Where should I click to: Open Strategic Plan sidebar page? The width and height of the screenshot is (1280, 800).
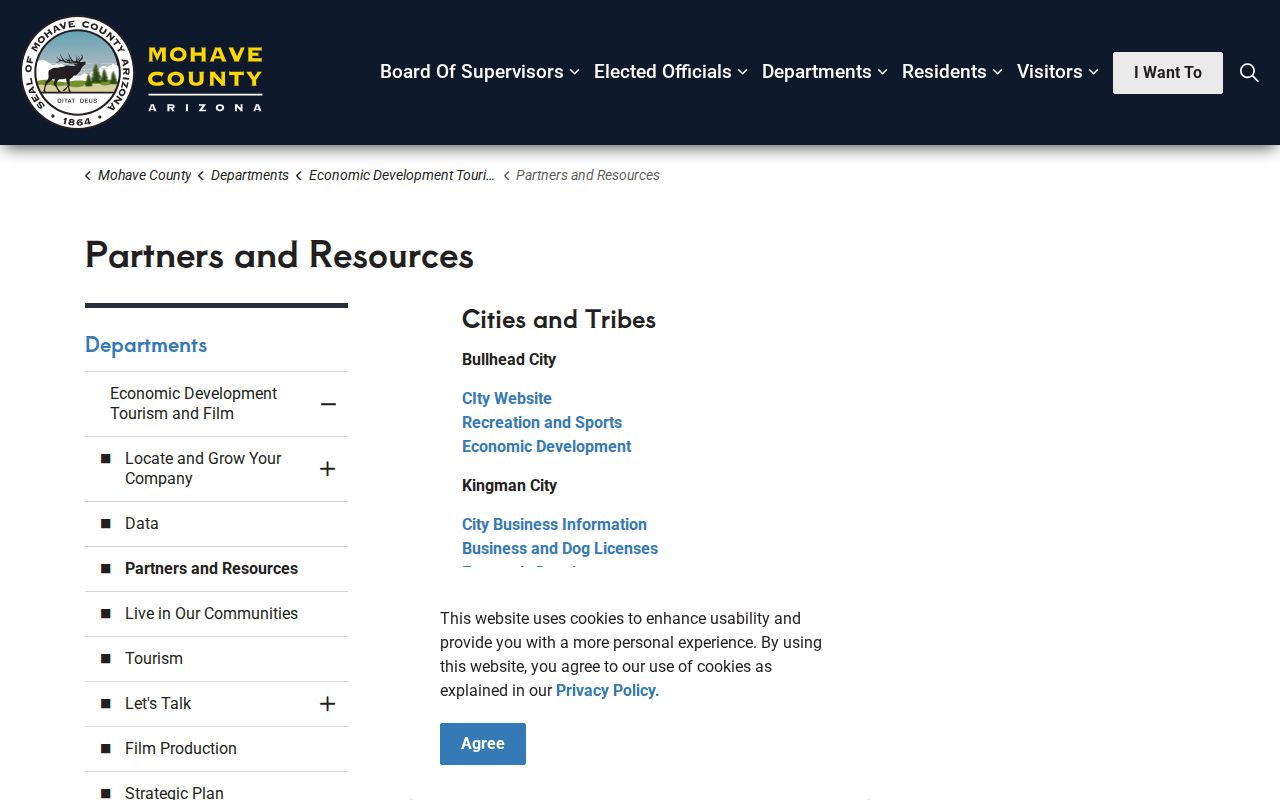(174, 792)
